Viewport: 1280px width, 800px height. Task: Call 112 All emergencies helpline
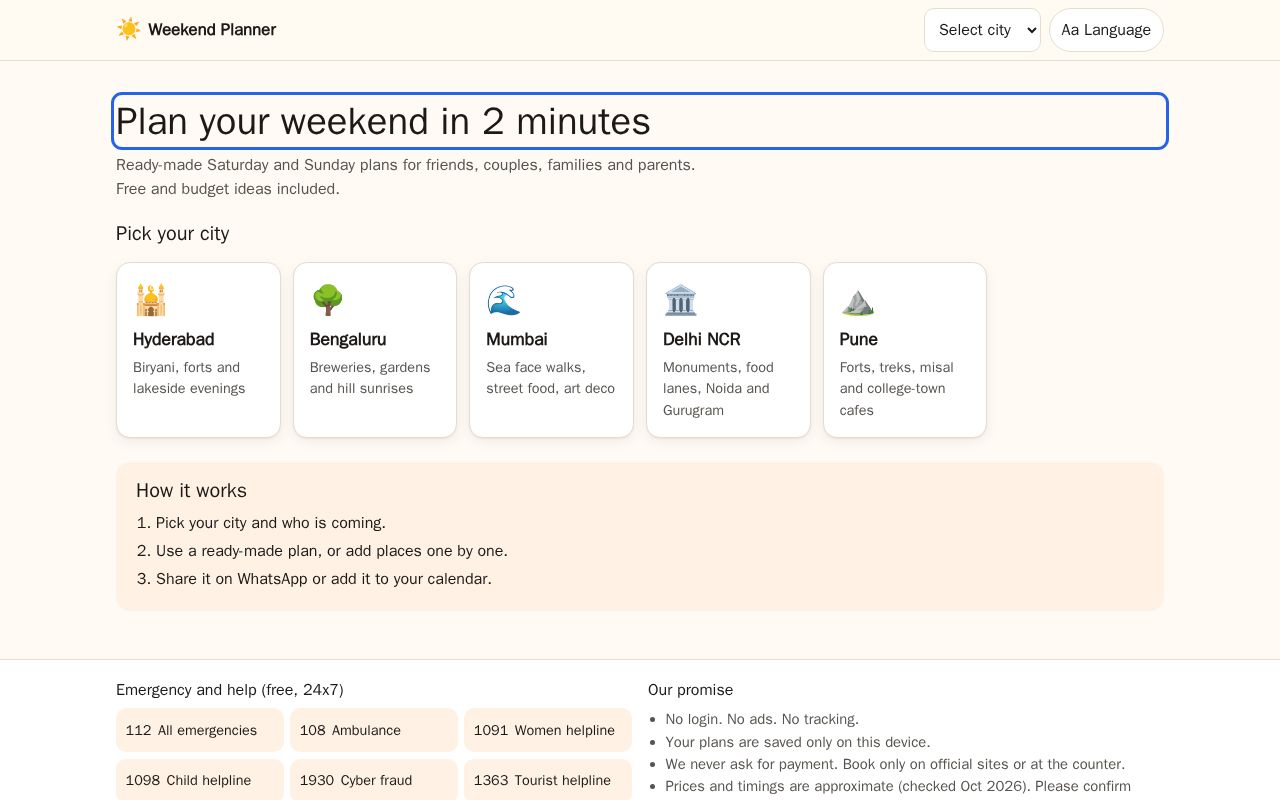tap(200, 730)
